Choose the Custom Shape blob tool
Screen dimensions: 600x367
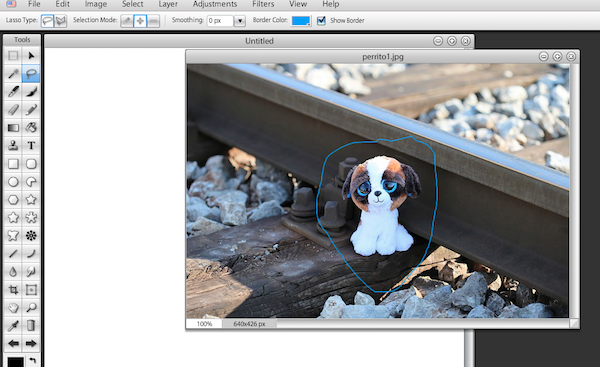coord(13,236)
